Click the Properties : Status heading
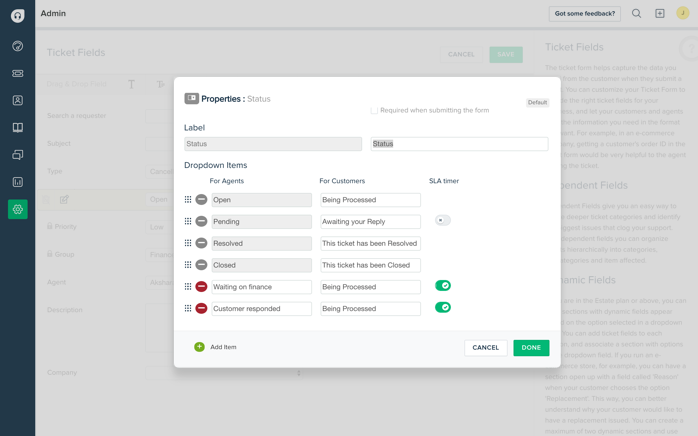 [235, 99]
